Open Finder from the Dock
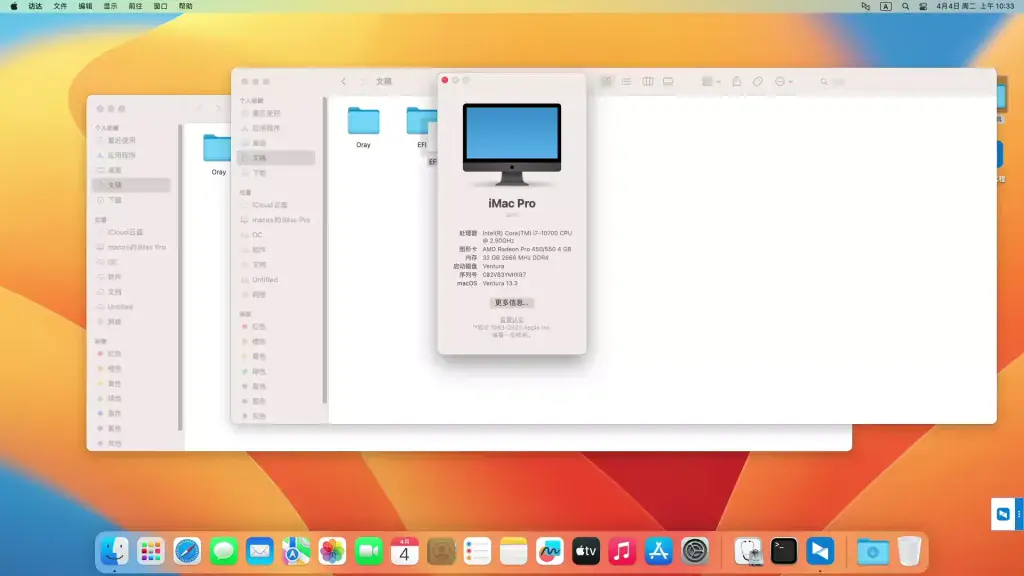The height and width of the screenshot is (576, 1024). [x=114, y=552]
